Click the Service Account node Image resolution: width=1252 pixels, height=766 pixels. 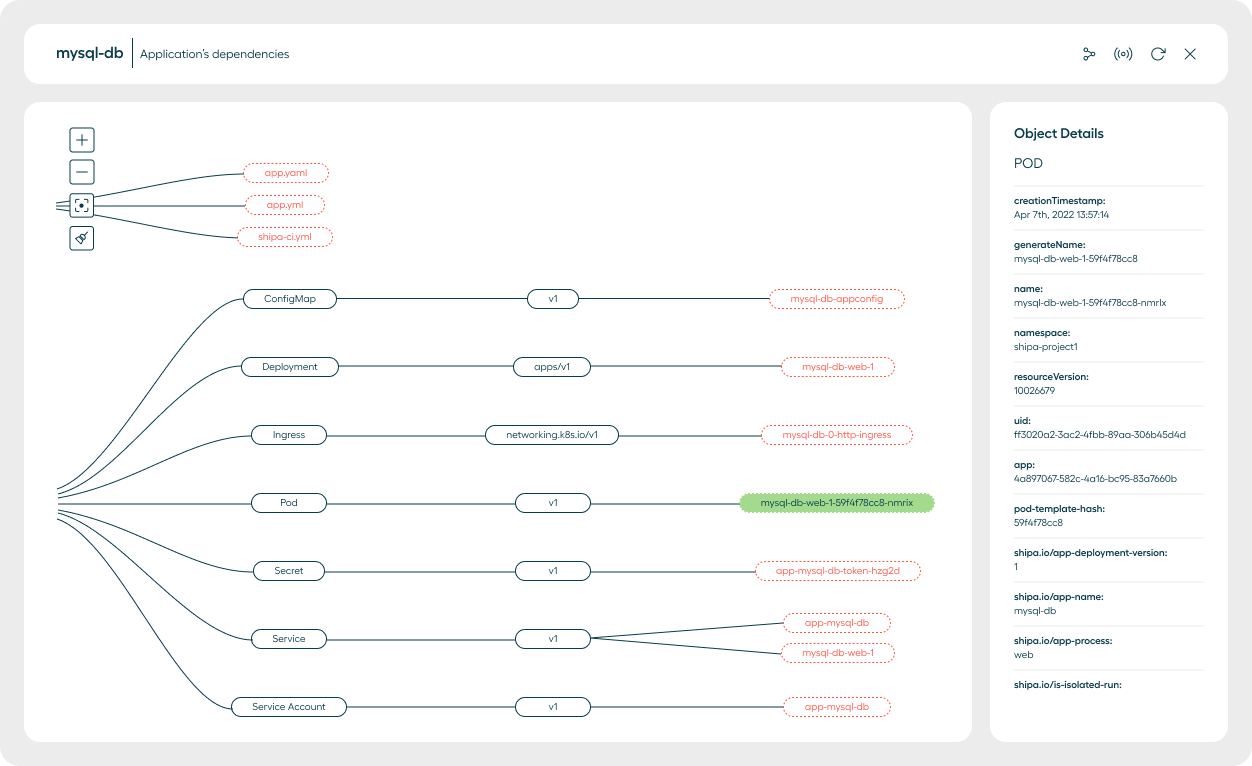(289, 707)
